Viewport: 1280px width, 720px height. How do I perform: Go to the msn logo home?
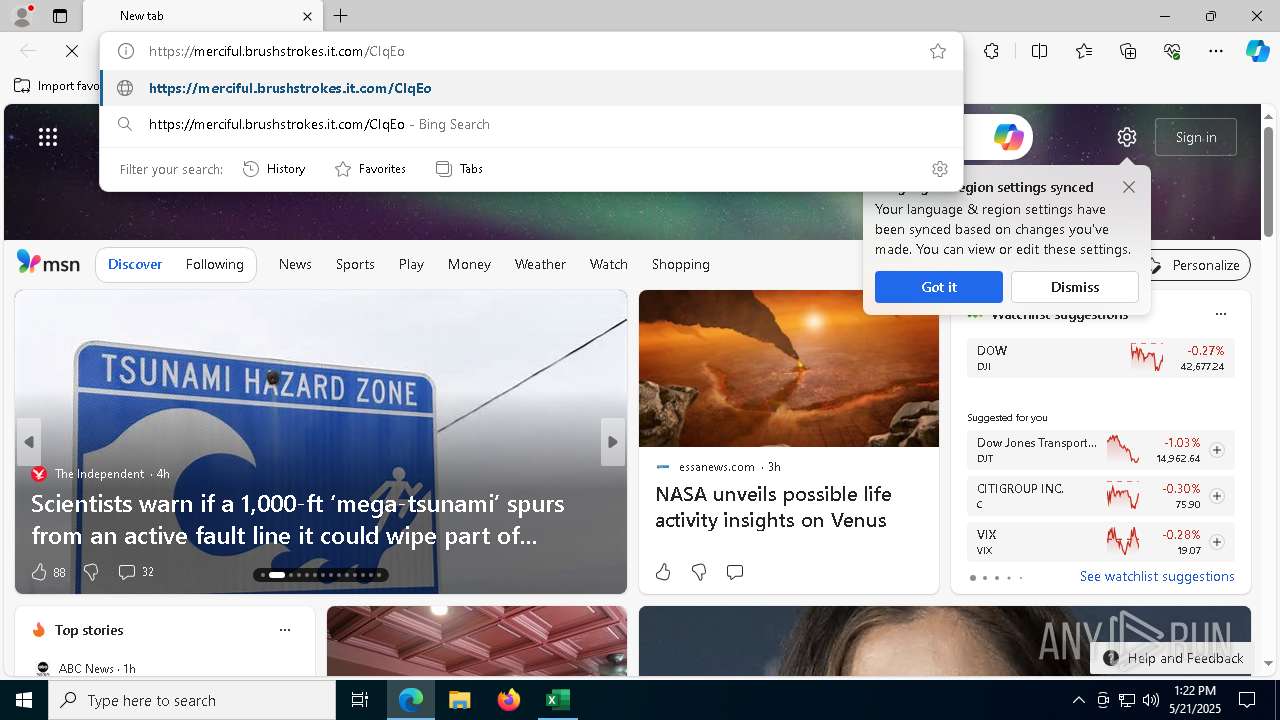(x=48, y=263)
